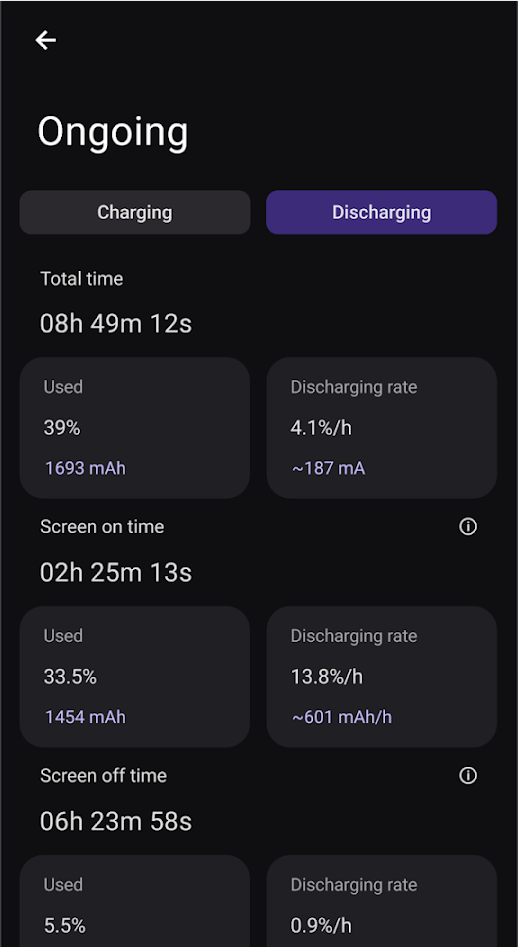
Task: Tap the 02h 25m 13s screen on time
Action: pos(116,573)
